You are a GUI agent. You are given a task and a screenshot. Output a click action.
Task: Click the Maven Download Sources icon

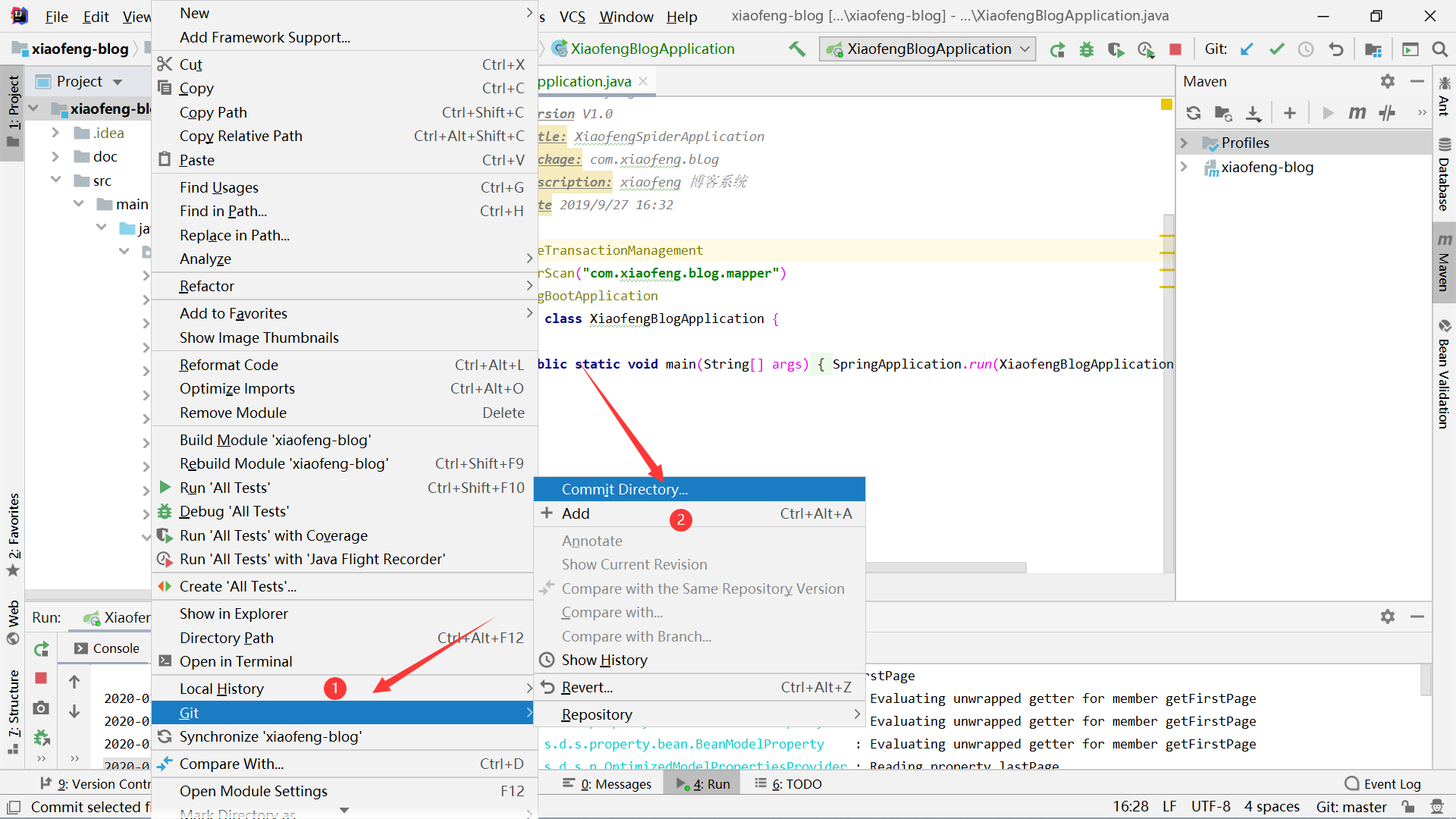[1254, 113]
